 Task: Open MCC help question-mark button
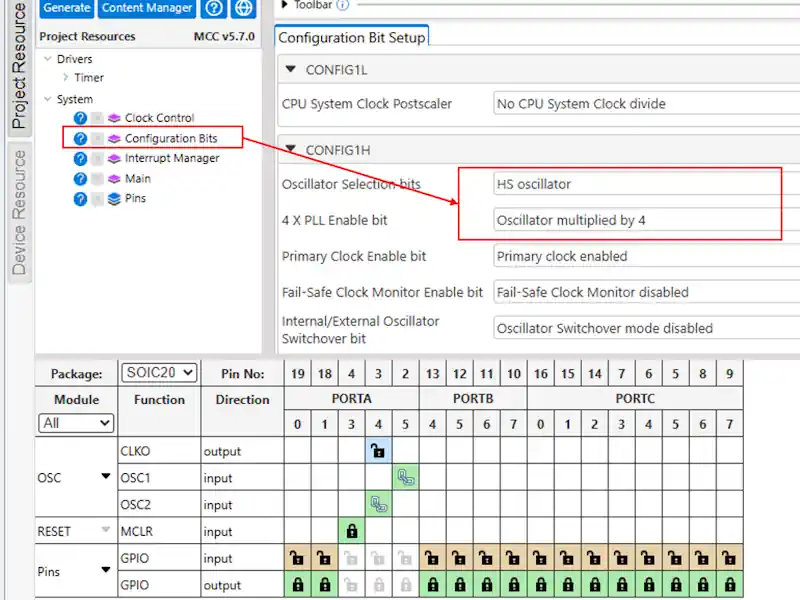coord(214,8)
